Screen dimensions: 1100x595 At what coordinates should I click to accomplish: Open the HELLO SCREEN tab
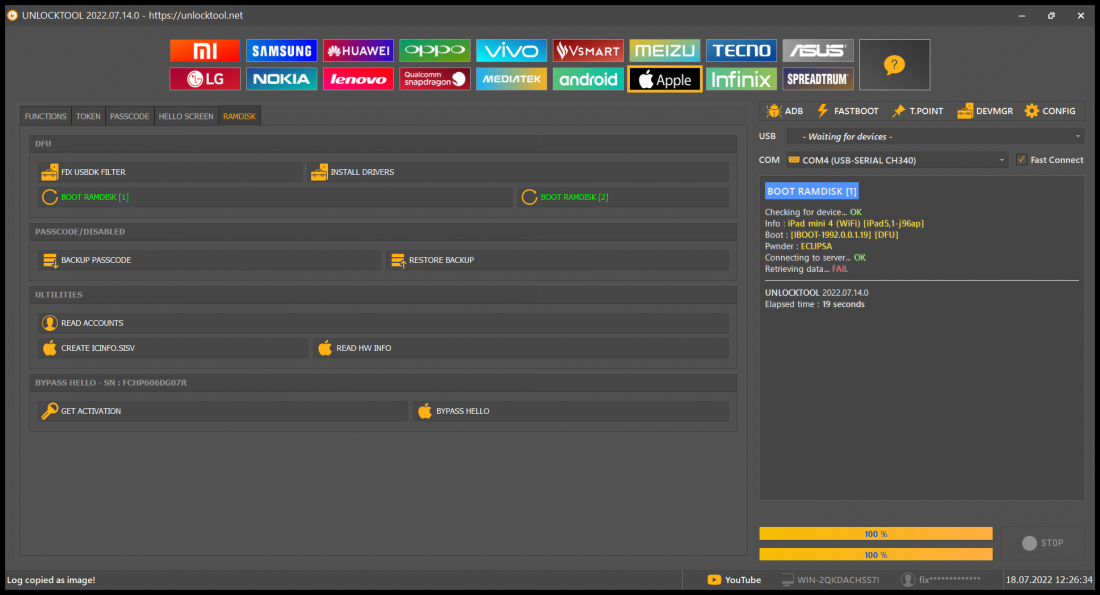pos(186,116)
